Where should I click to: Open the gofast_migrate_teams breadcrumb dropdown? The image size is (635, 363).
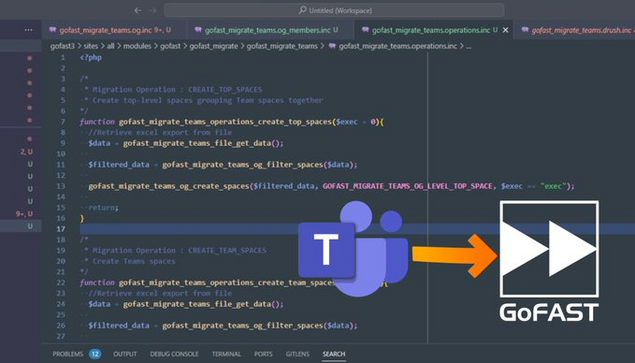coord(282,46)
